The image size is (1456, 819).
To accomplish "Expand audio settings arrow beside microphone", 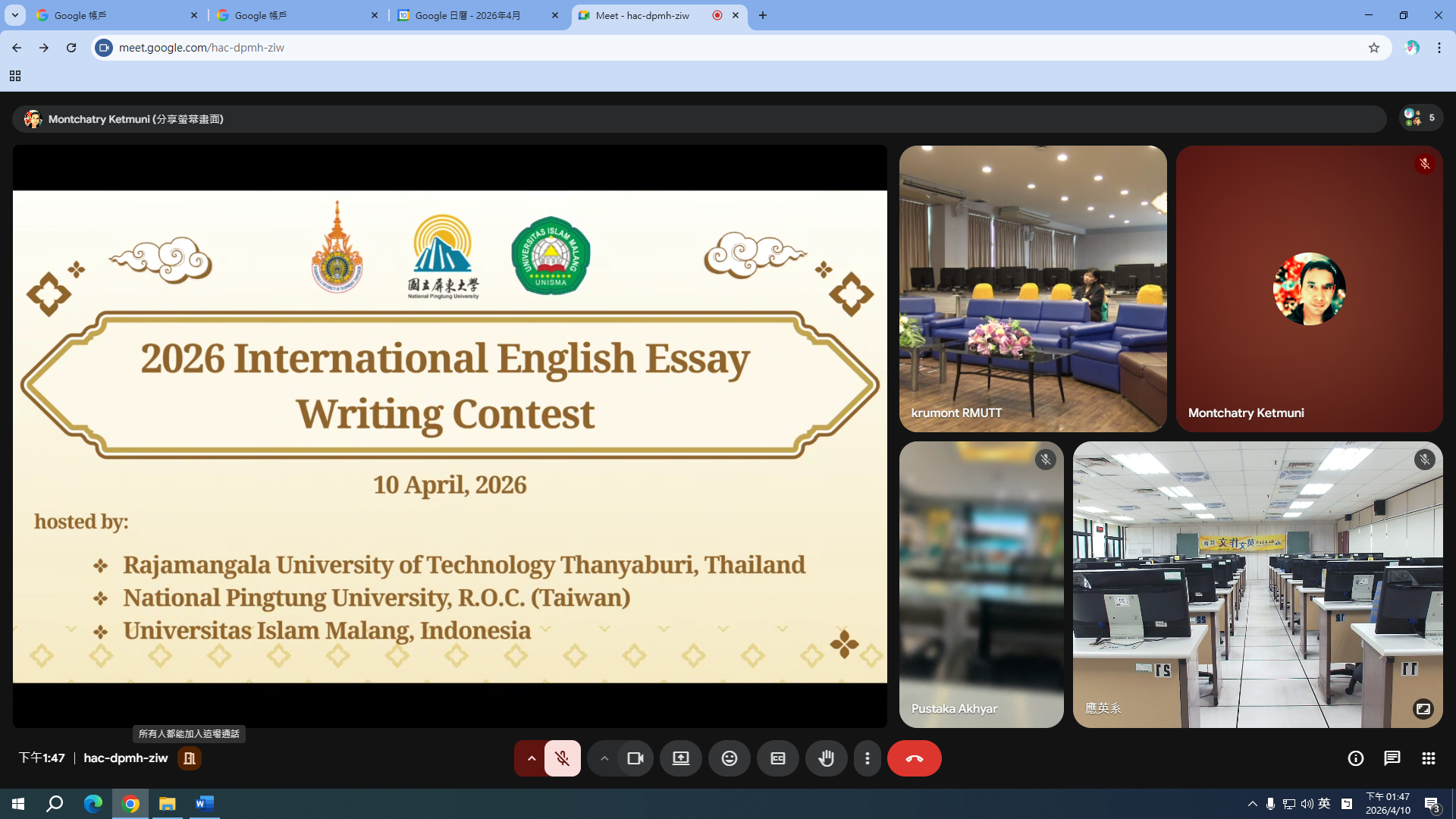I will 531,758.
